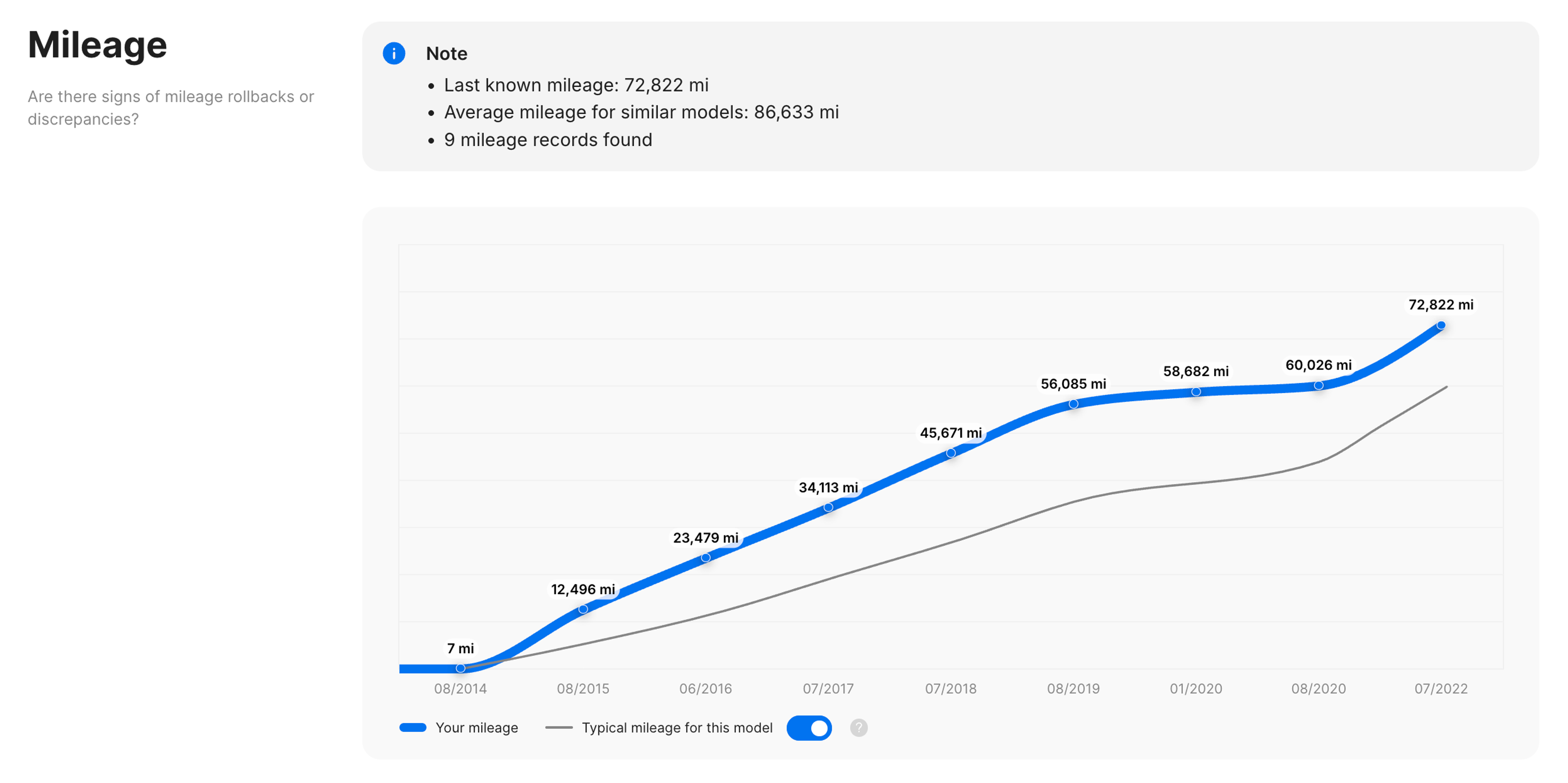Select the 45,671 mi data point
The image size is (1568, 783).
[x=951, y=453]
